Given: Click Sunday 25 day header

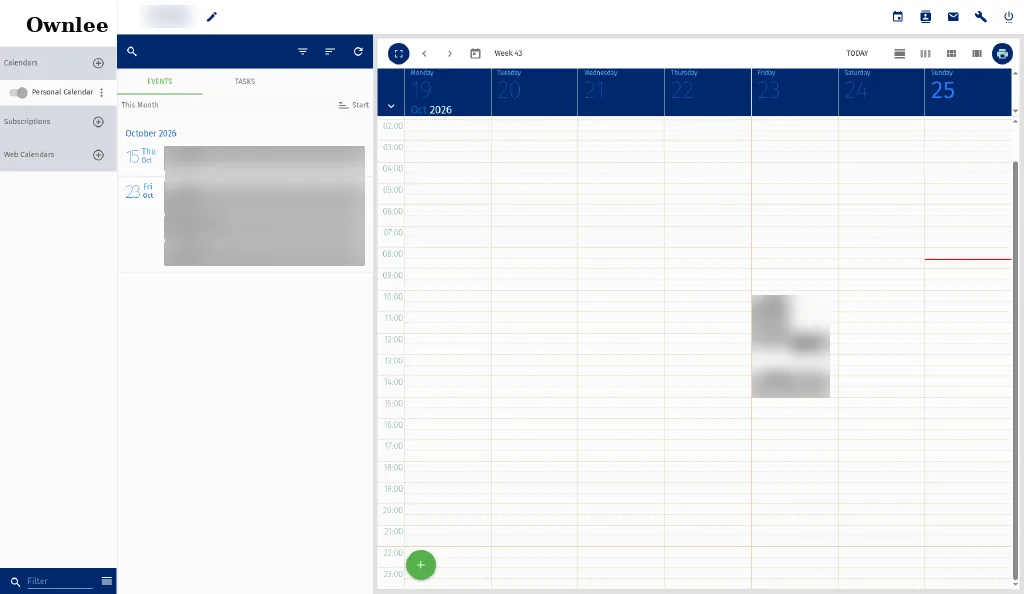Looking at the screenshot, I should tap(968, 92).
